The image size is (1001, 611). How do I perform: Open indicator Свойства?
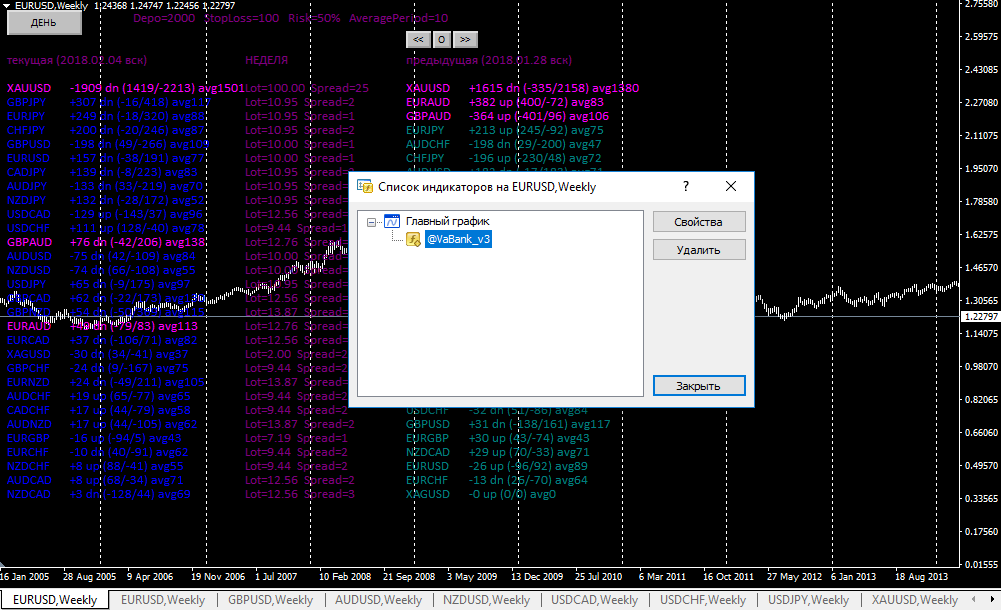(x=699, y=222)
